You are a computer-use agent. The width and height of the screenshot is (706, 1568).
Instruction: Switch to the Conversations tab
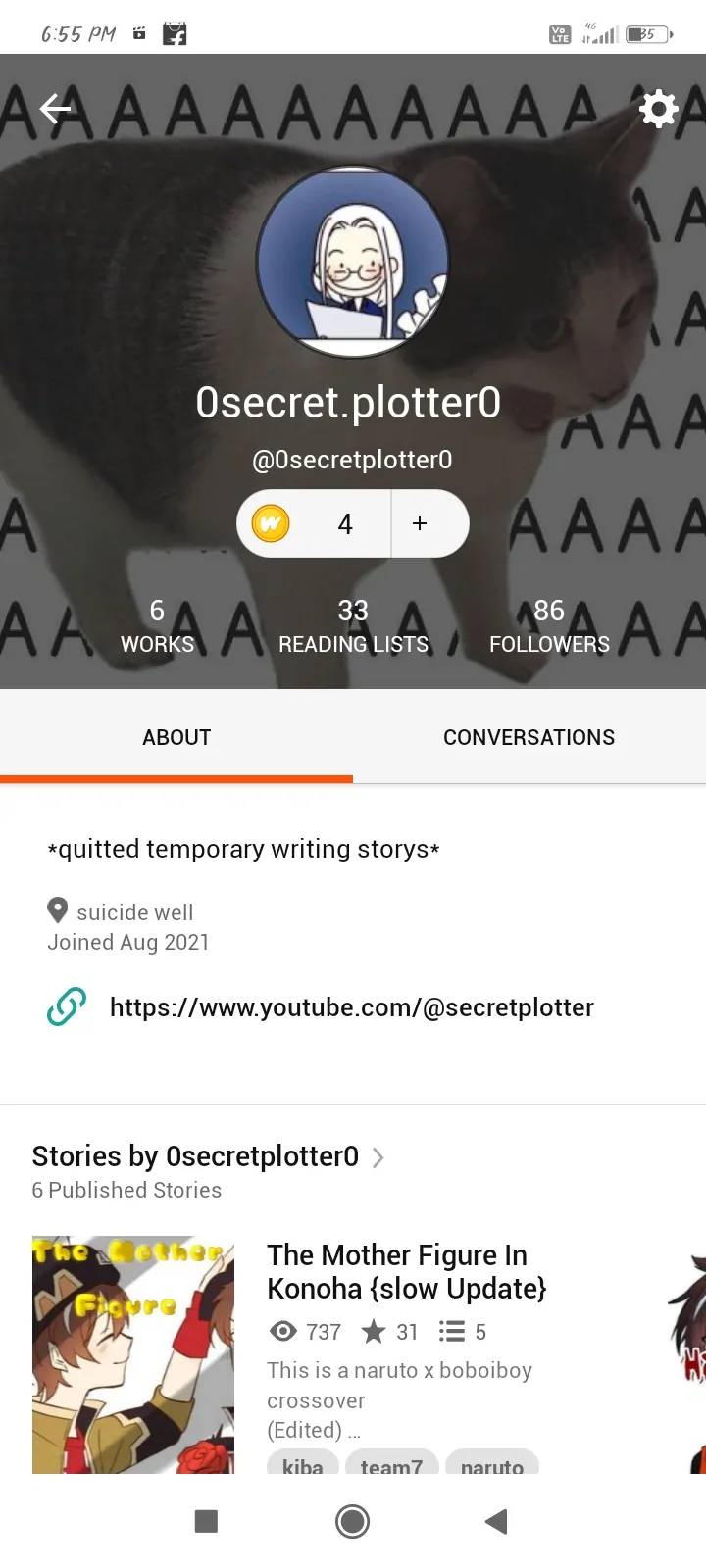pyautogui.click(x=529, y=737)
